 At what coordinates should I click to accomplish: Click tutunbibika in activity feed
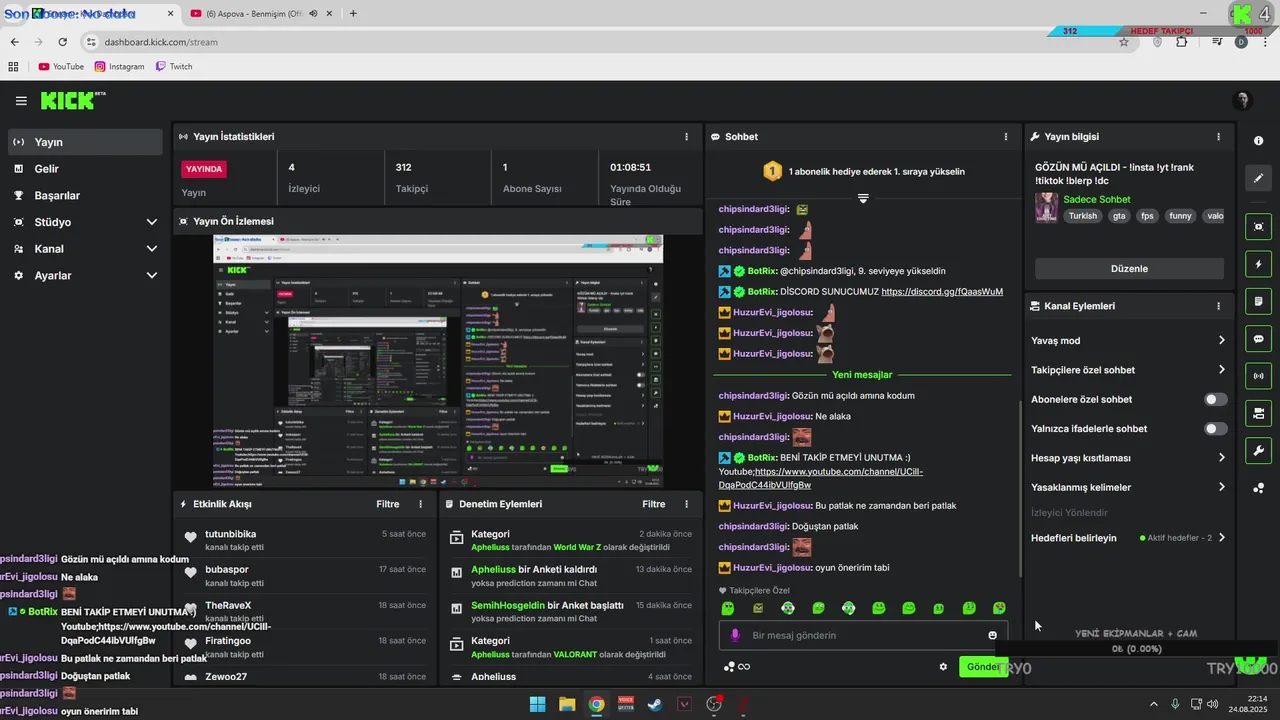pyautogui.click(x=230, y=534)
